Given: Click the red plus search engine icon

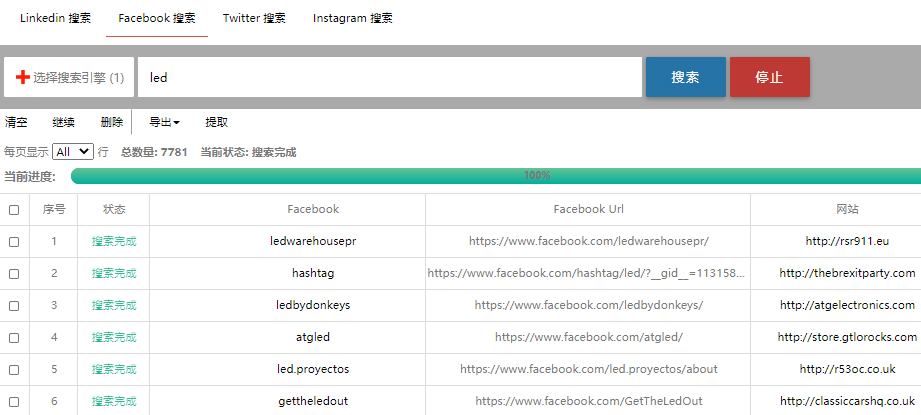Looking at the screenshot, I should point(23,77).
